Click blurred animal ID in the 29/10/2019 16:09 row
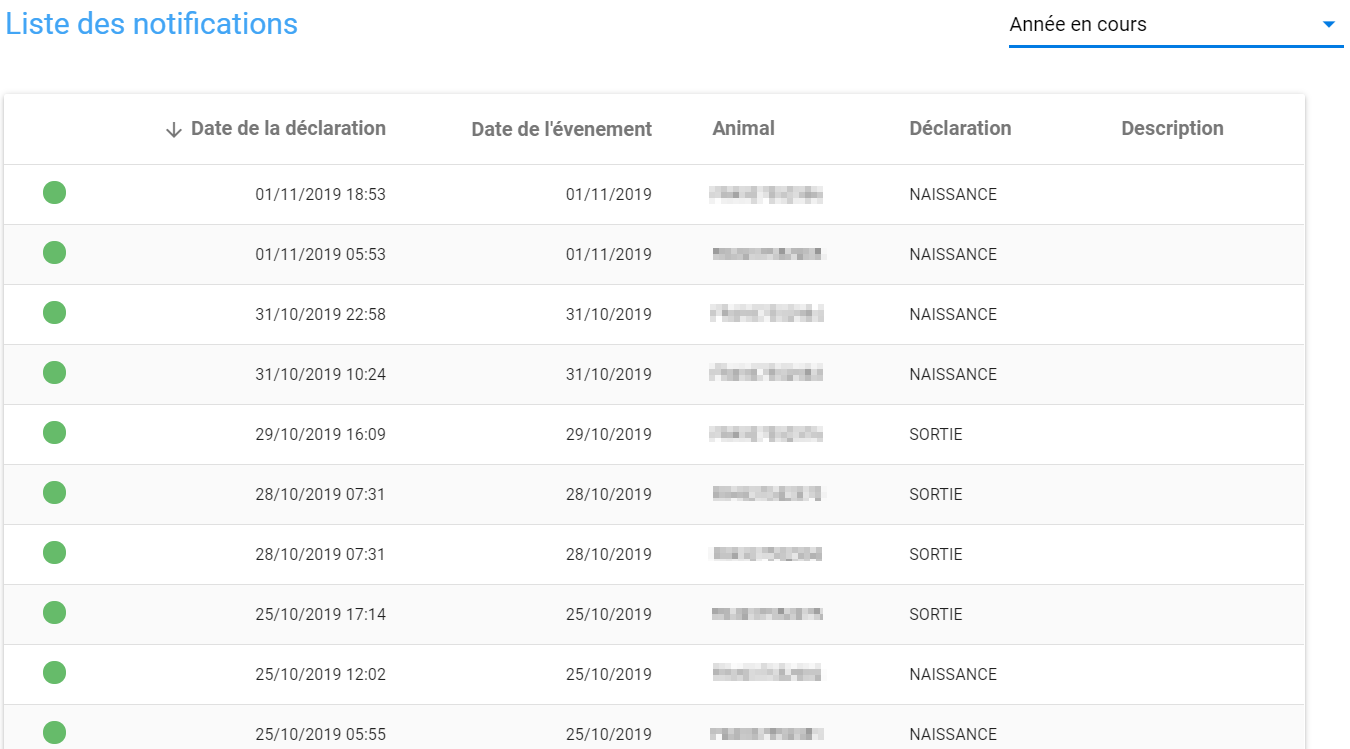Viewport: 1350px width, 749px height. [x=767, y=434]
